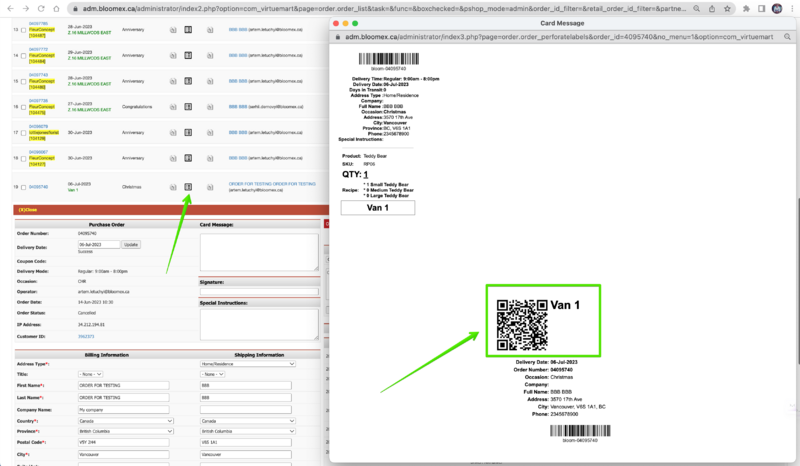The width and height of the screenshot is (800, 466).
Task: Tick checkbox for order row 17
Action: (23, 133)
